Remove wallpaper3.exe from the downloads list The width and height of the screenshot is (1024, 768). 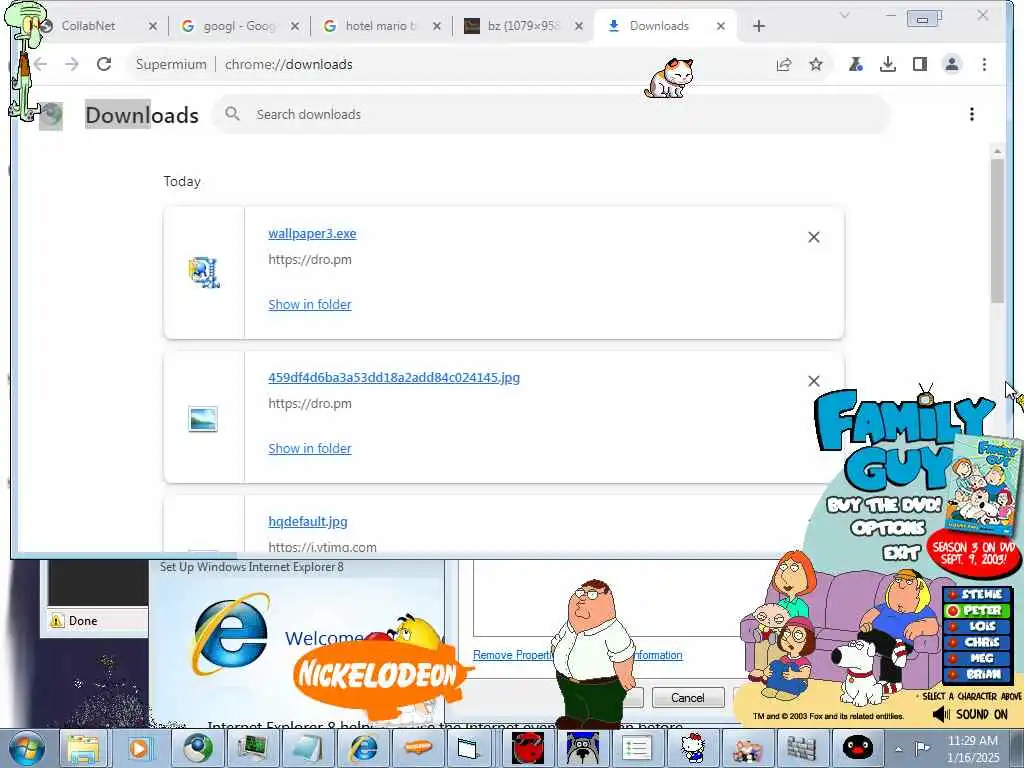point(814,237)
